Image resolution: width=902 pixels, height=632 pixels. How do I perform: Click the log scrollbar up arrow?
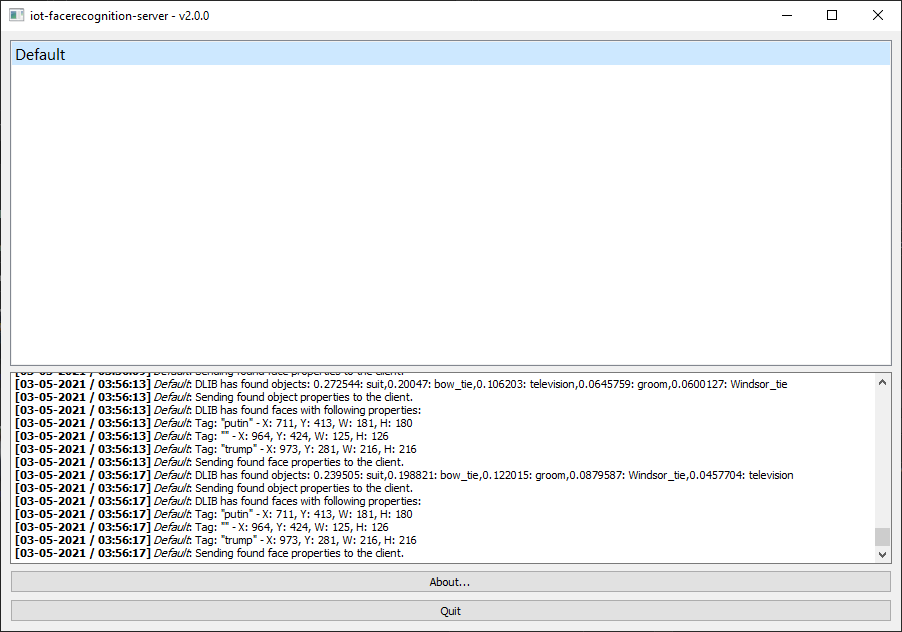coord(881,382)
